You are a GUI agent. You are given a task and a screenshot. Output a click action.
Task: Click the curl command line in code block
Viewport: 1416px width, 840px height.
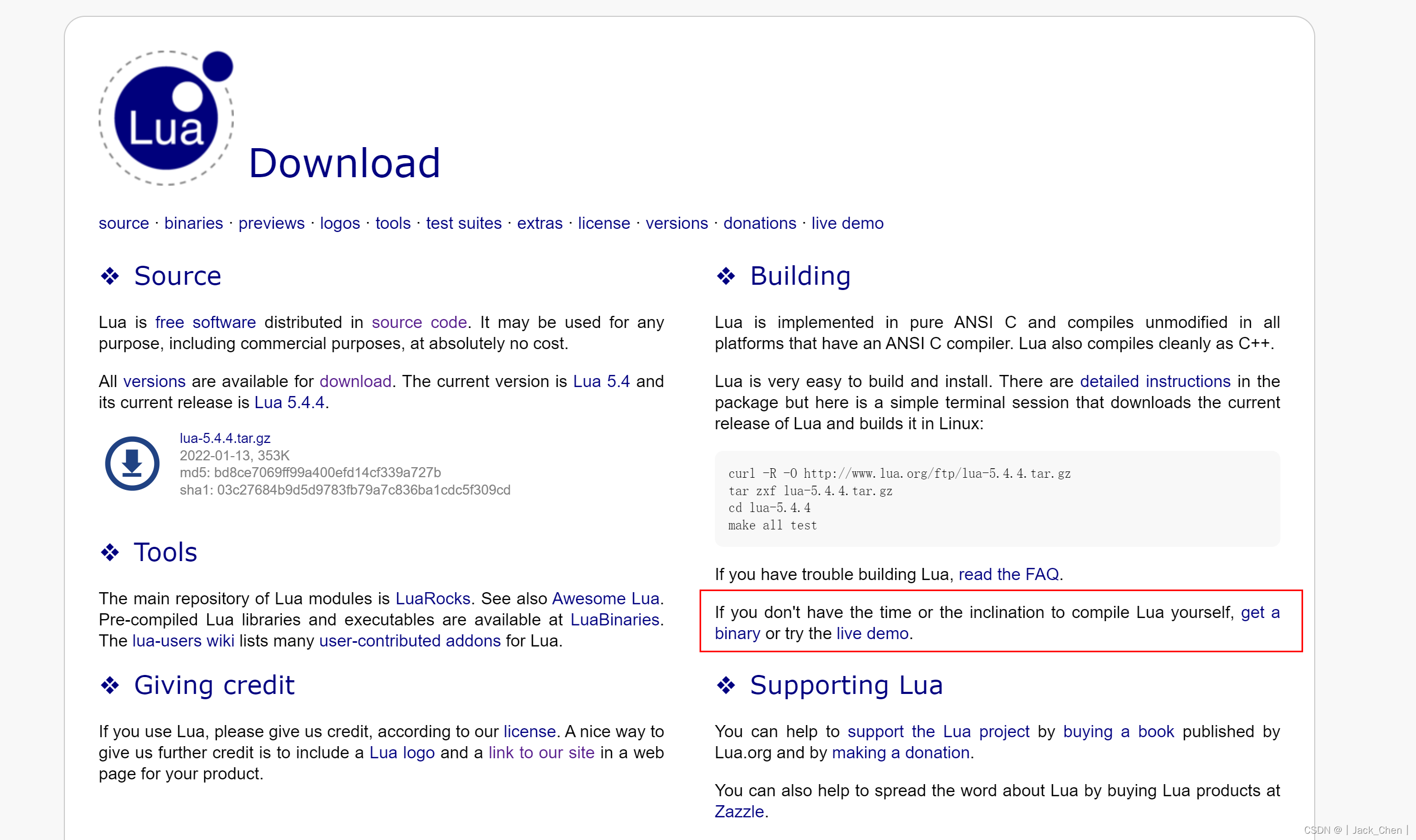pyautogui.click(x=899, y=473)
